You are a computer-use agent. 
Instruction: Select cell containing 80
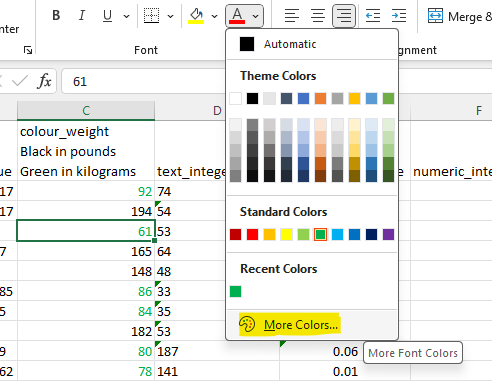tap(86, 351)
